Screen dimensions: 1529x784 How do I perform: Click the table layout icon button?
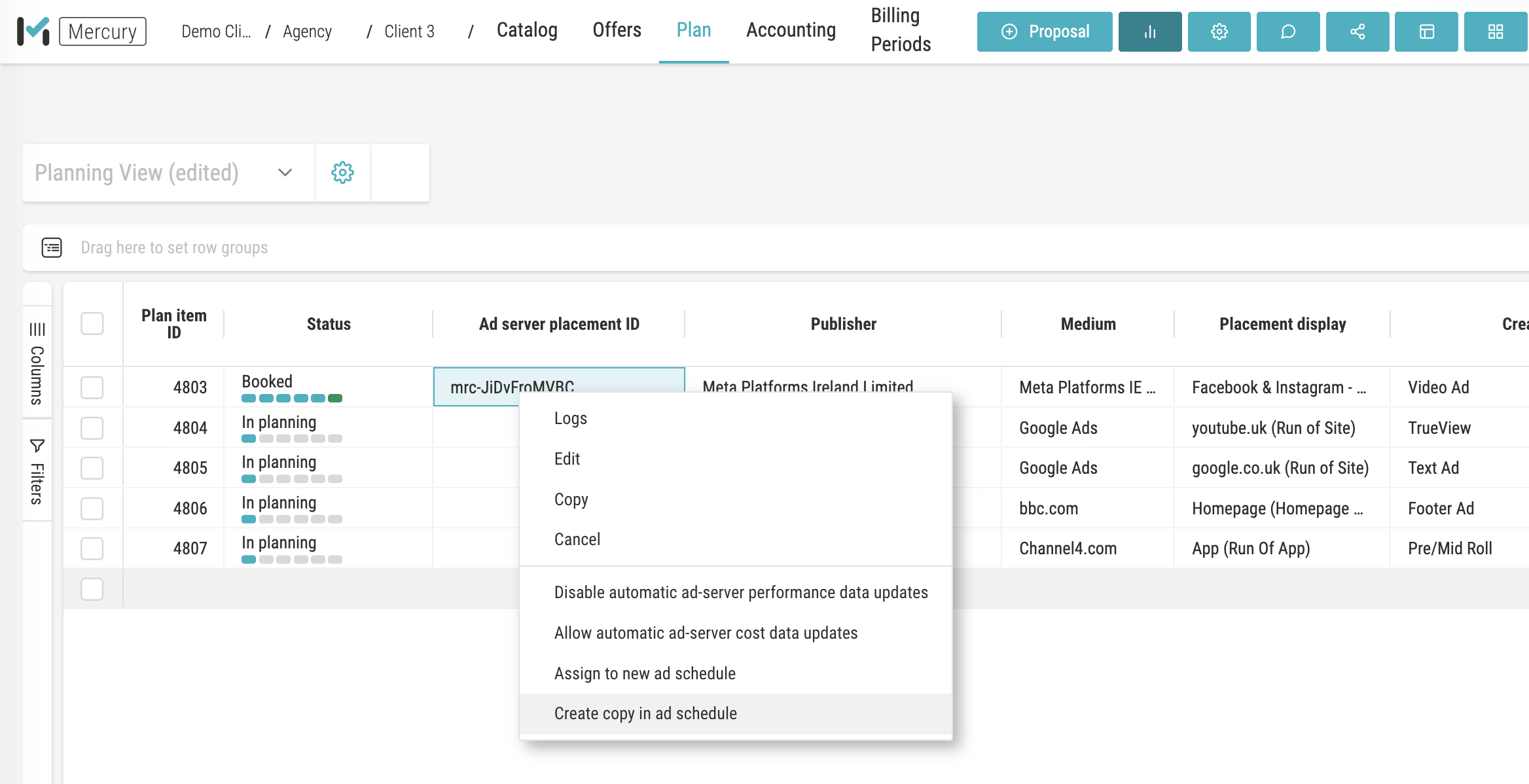(1426, 31)
